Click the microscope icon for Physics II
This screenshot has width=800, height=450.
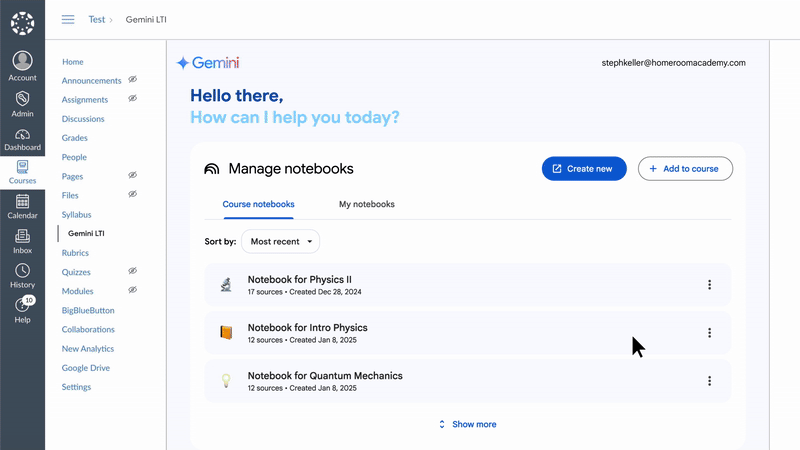pyautogui.click(x=226, y=285)
